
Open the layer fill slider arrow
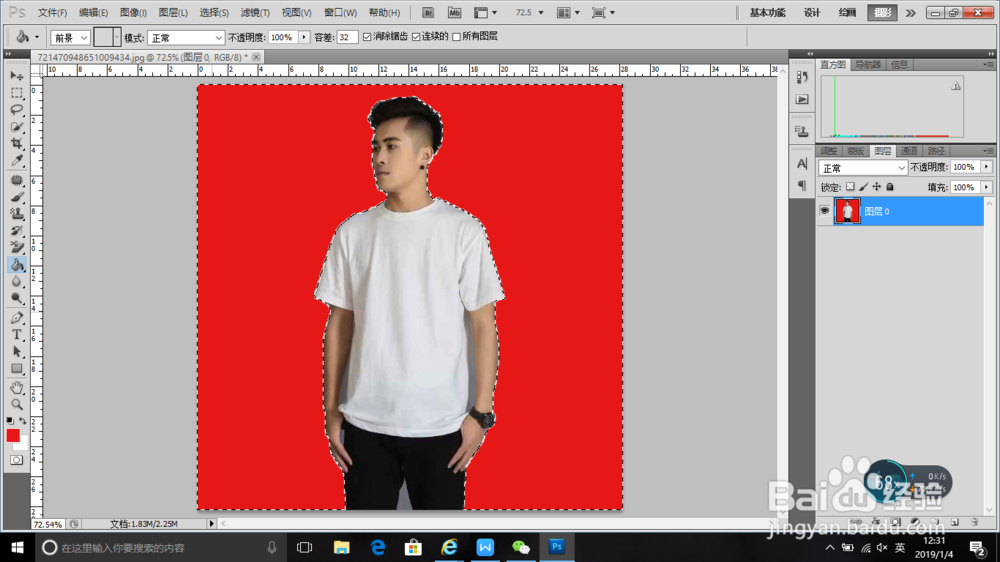point(987,188)
